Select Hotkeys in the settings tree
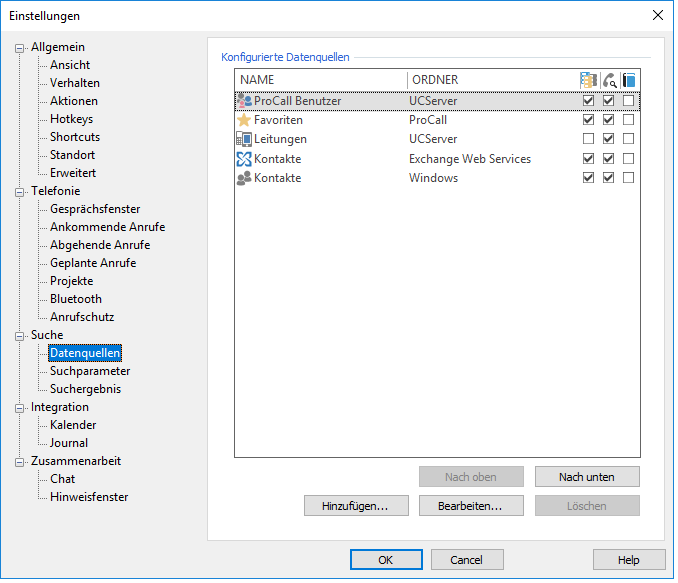678x583 pixels. [71, 119]
